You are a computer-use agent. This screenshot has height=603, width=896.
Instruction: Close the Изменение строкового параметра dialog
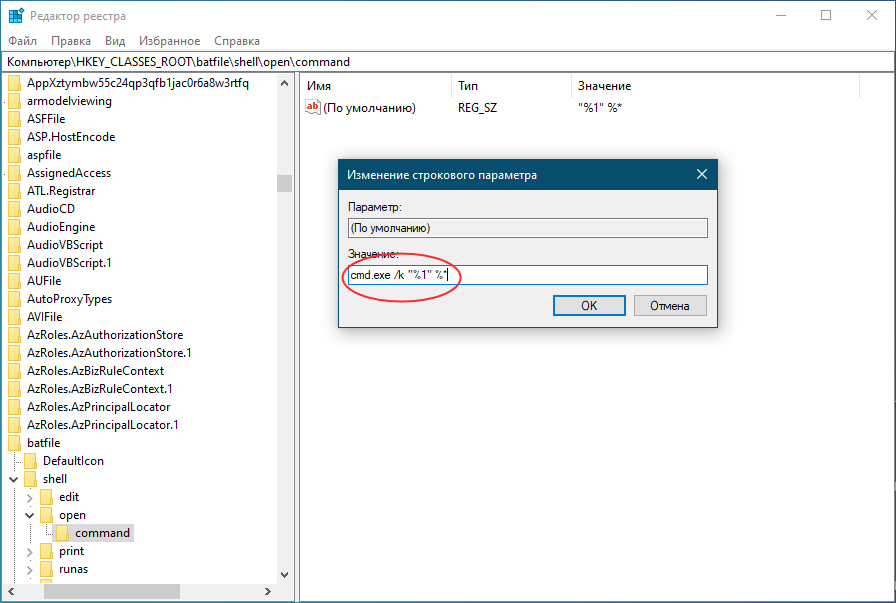tap(702, 174)
